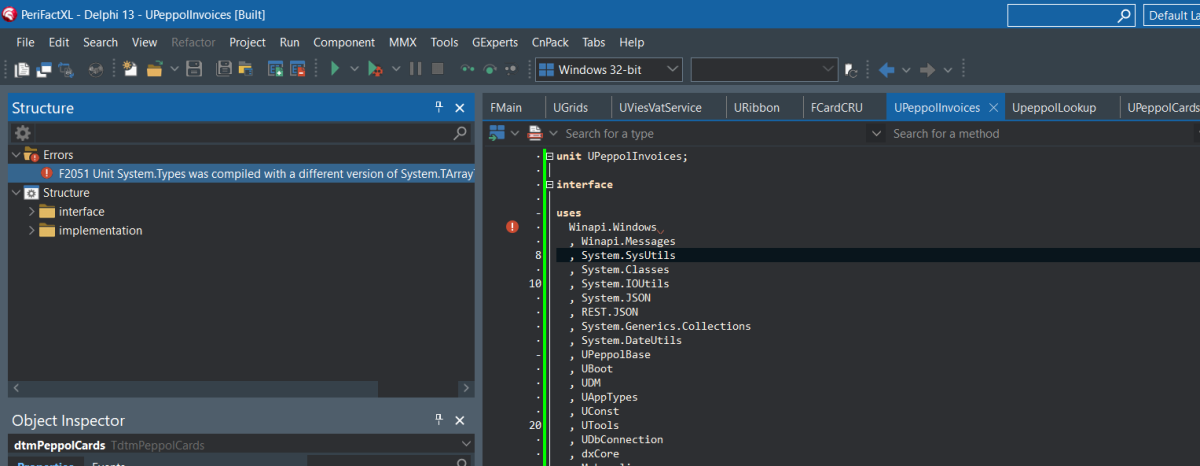1200x466 pixels.
Task: Click the Pause program toolbar icon
Action: pos(415,69)
